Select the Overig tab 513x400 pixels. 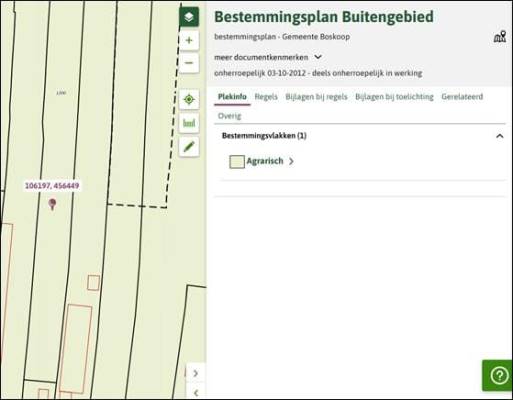(229, 116)
